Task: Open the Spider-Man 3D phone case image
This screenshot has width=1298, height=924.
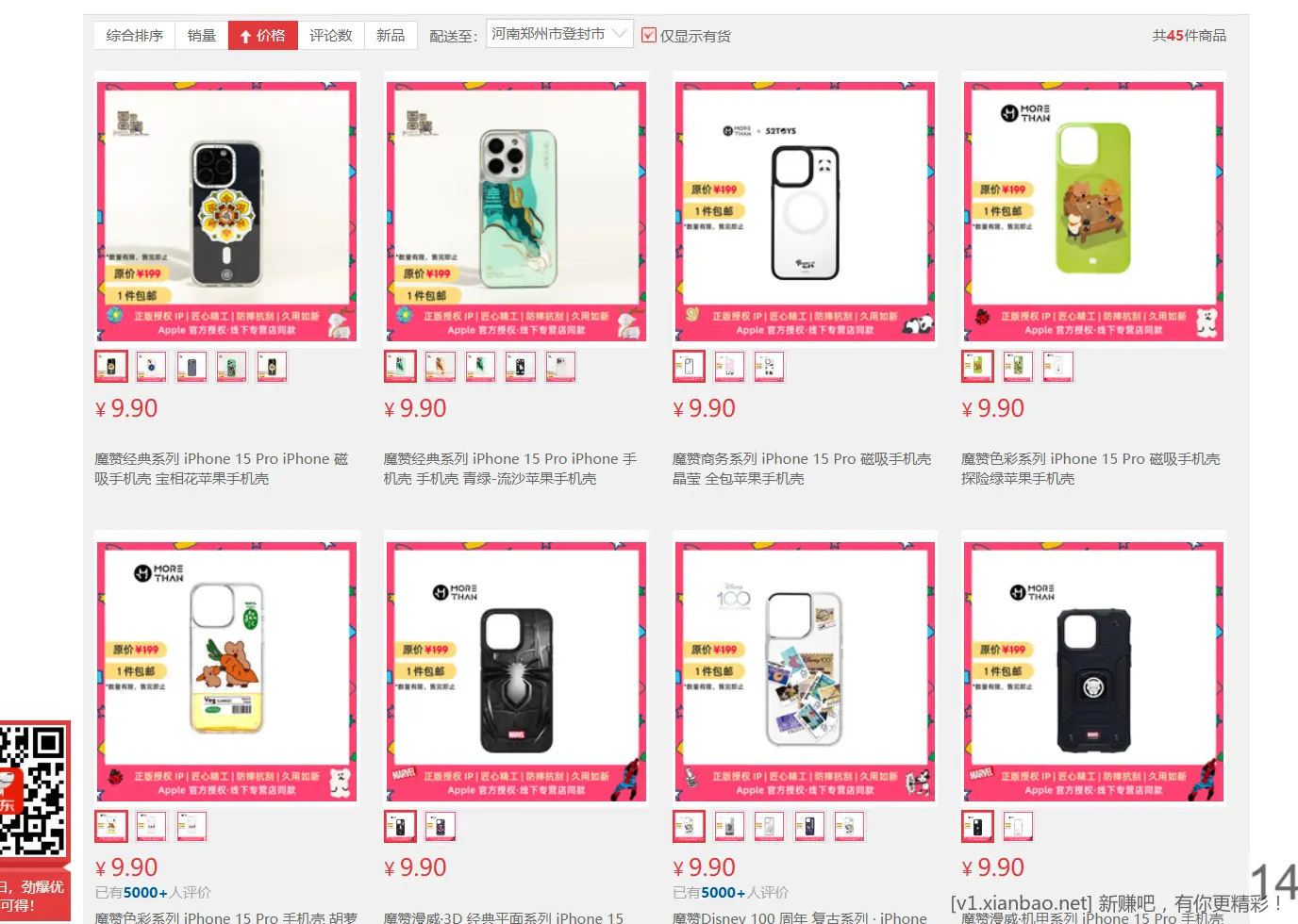Action: (515, 671)
